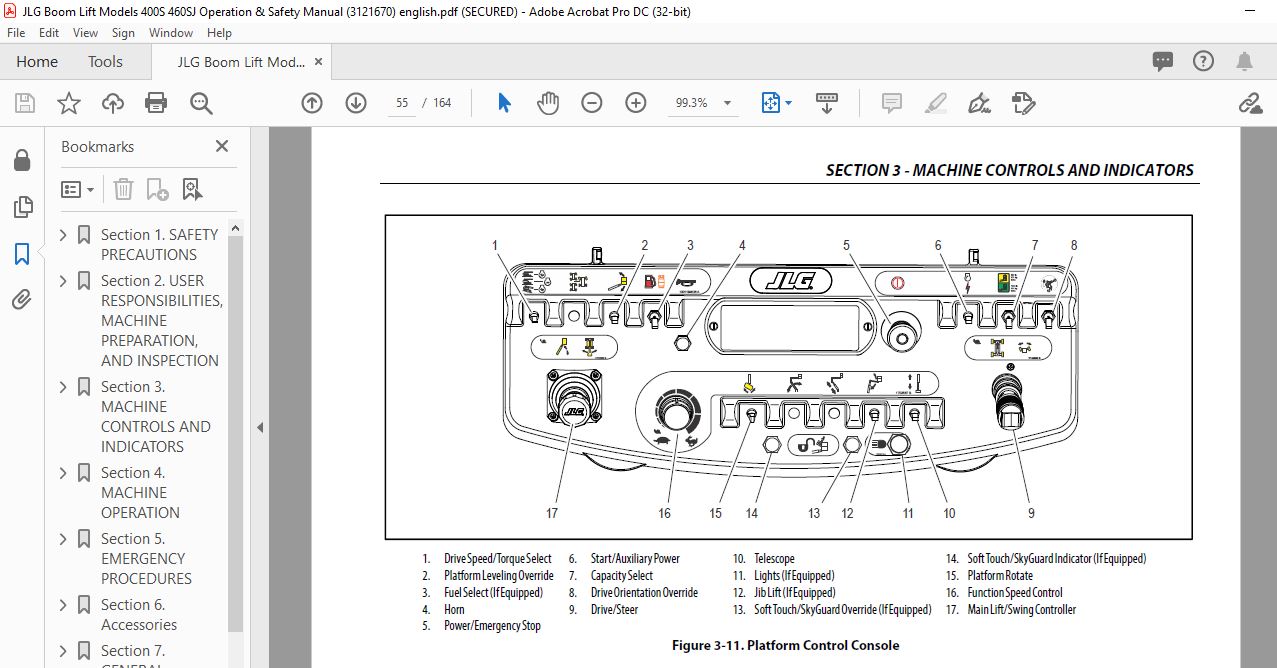The height and width of the screenshot is (668, 1277).
Task: Activate the hand pan tool
Action: [548, 103]
